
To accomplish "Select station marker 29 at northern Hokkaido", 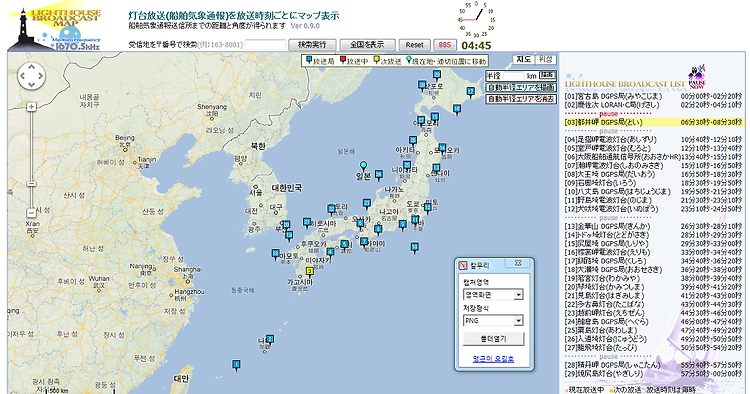I will [436, 75].
